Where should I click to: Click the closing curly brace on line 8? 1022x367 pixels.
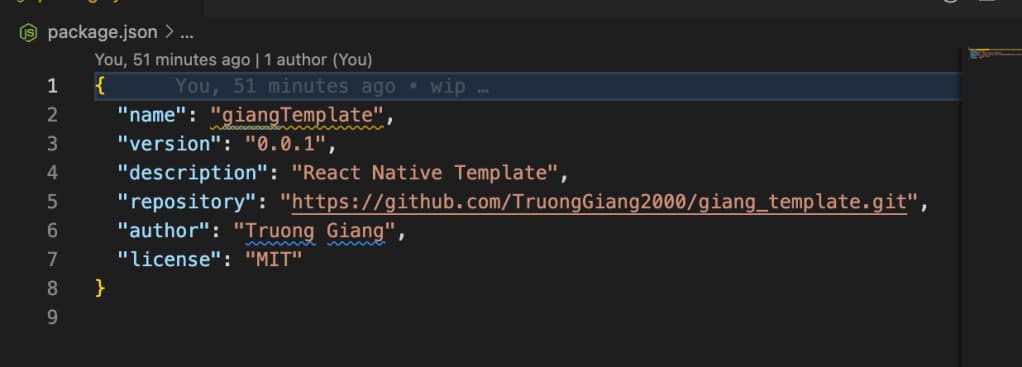click(x=100, y=288)
